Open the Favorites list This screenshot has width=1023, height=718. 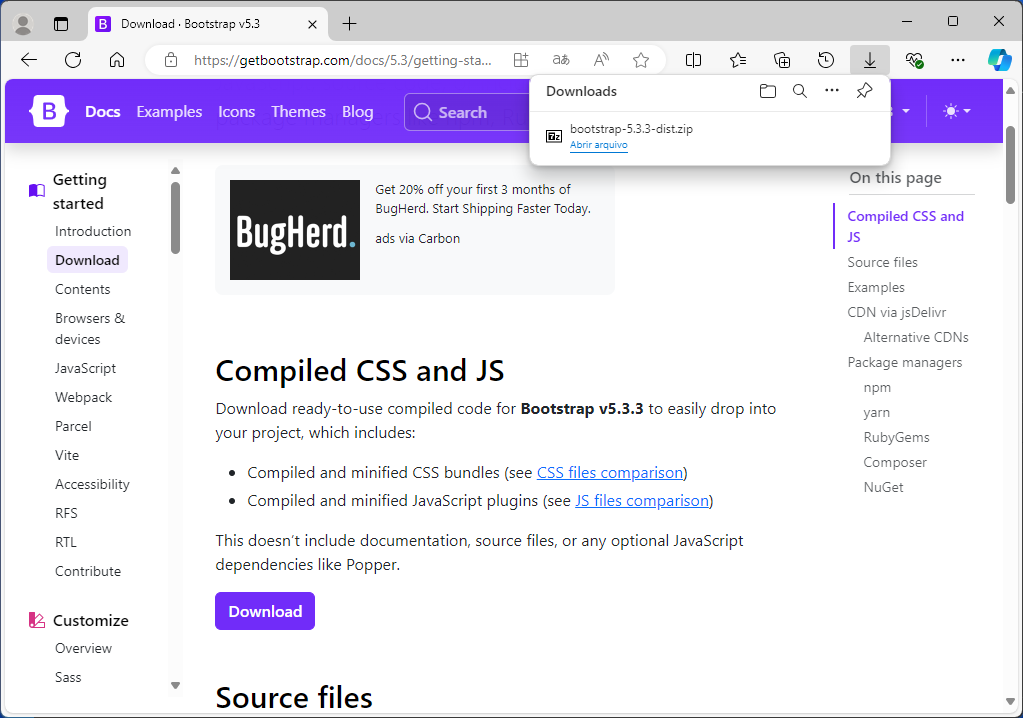[738, 60]
